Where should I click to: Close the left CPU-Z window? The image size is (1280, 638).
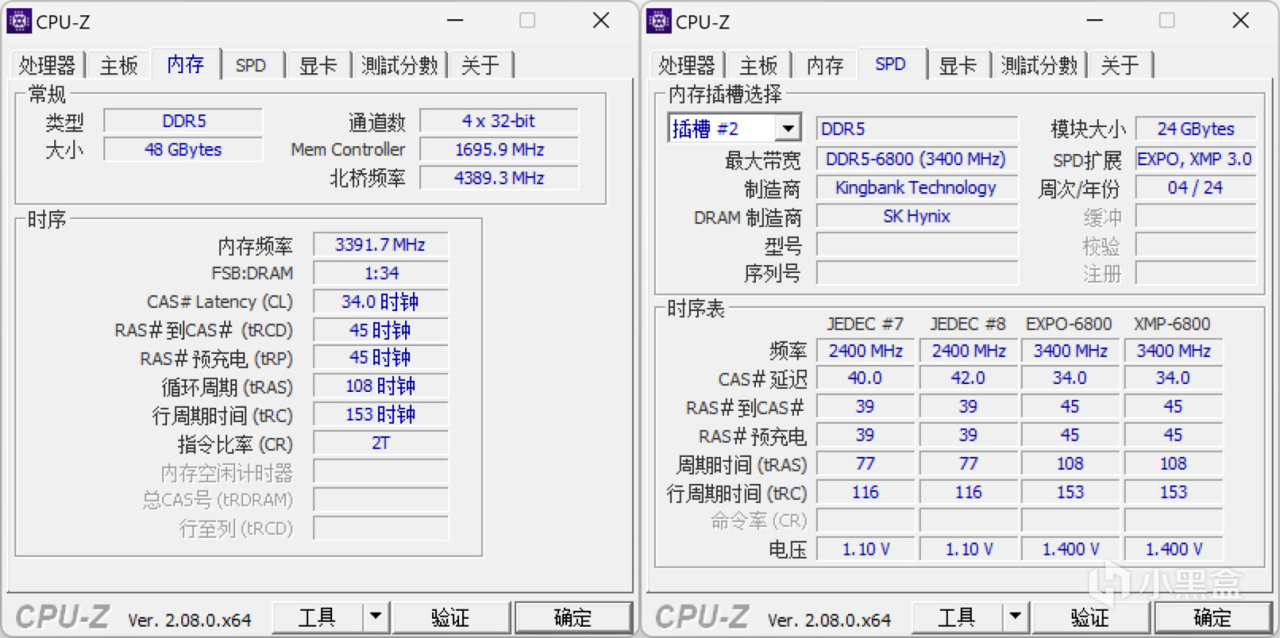click(x=601, y=20)
